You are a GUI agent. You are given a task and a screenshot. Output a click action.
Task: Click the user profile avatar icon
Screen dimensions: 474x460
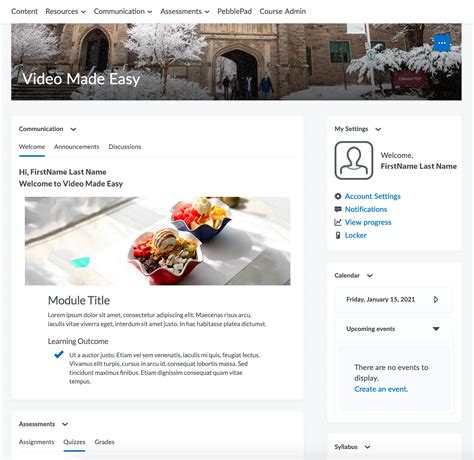tap(354, 160)
